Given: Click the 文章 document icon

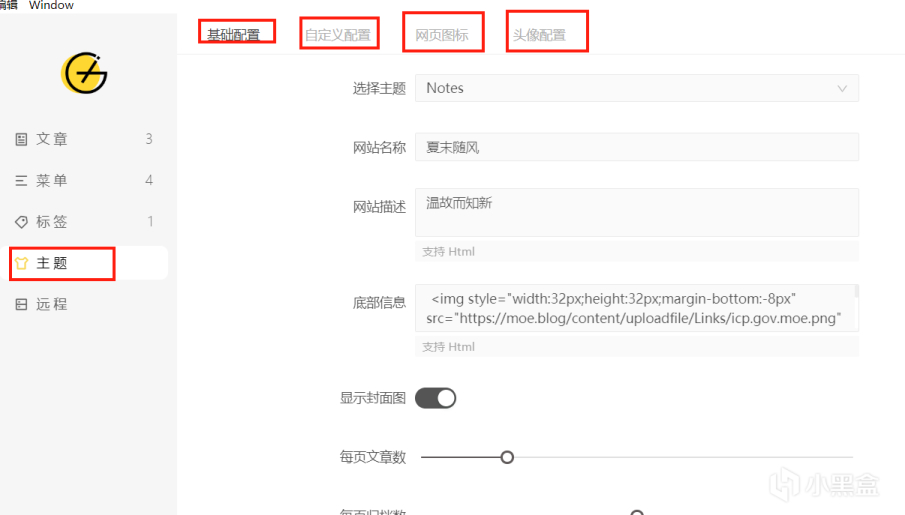Looking at the screenshot, I should click(x=21, y=139).
